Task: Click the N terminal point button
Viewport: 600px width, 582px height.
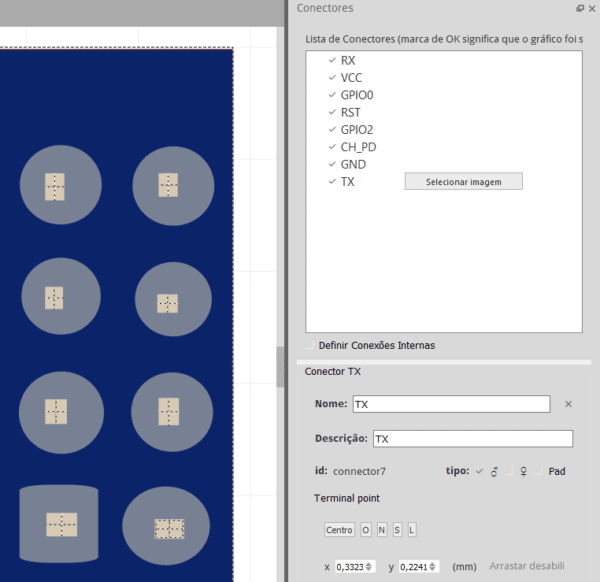Action: click(382, 530)
